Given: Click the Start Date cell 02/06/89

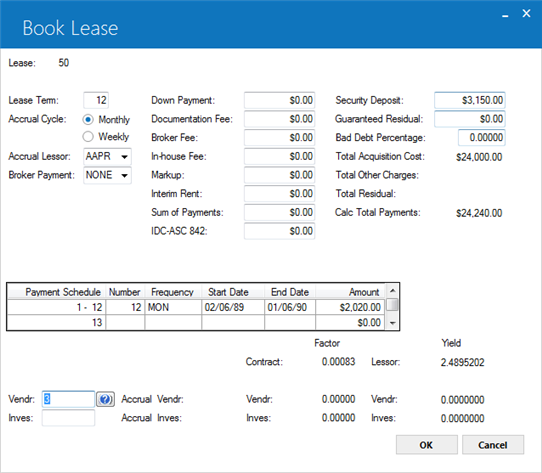Looking at the screenshot, I should click(233, 307).
